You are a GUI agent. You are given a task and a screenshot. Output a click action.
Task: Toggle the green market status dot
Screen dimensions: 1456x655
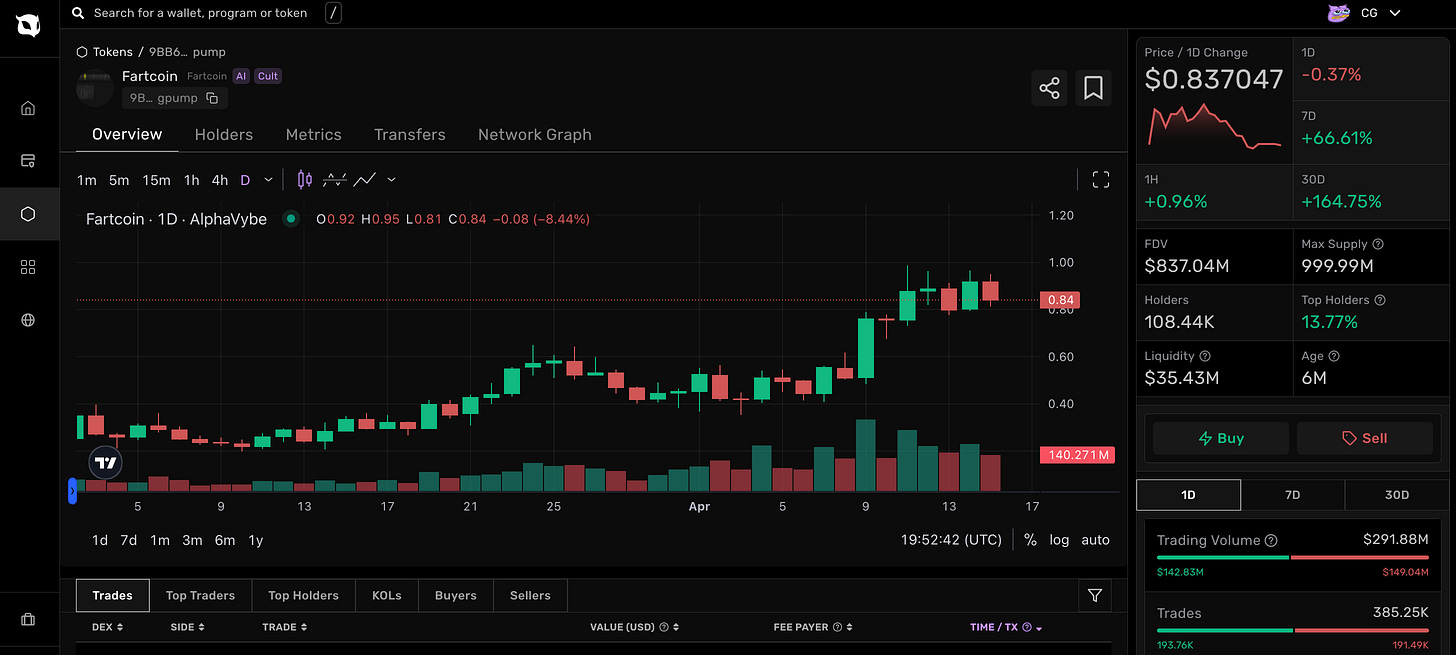tap(290, 218)
